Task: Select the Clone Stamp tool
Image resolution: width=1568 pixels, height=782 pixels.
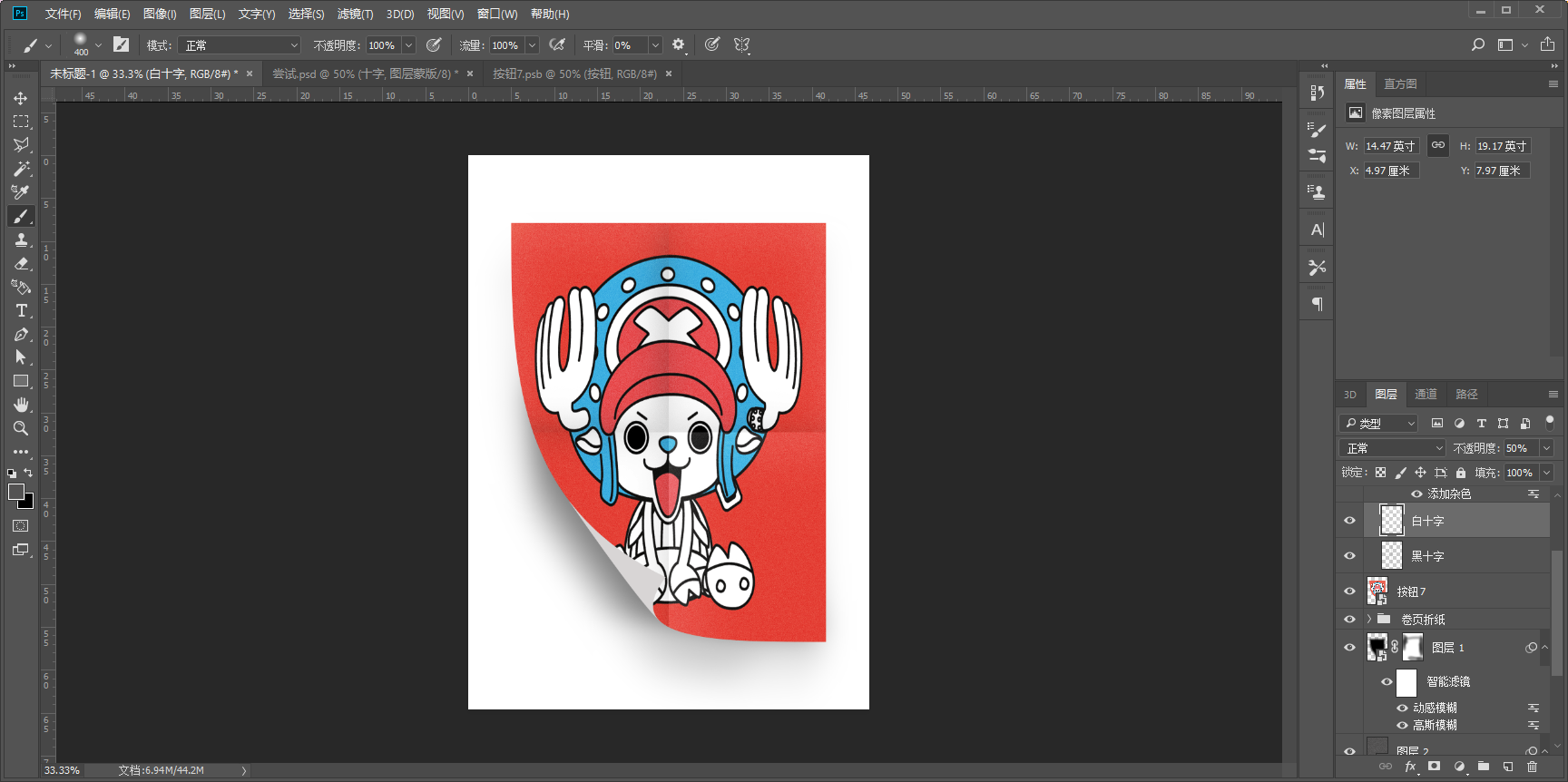Action: point(21,239)
